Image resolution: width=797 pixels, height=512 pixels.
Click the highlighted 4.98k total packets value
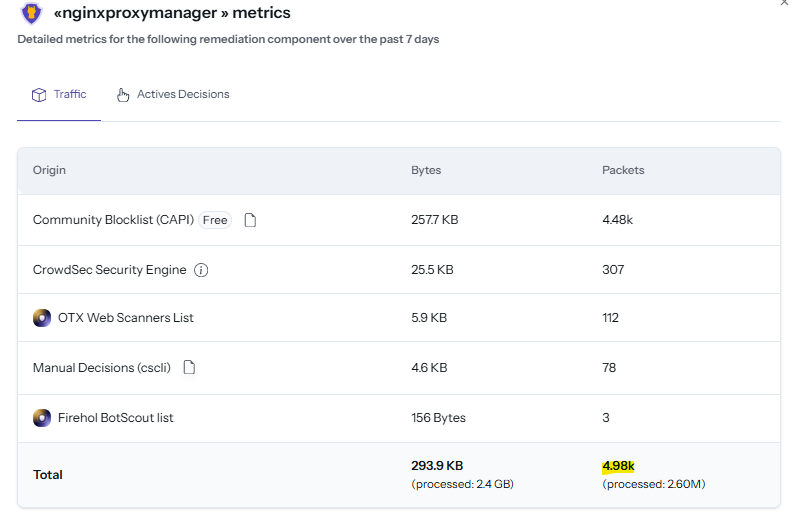coord(618,466)
